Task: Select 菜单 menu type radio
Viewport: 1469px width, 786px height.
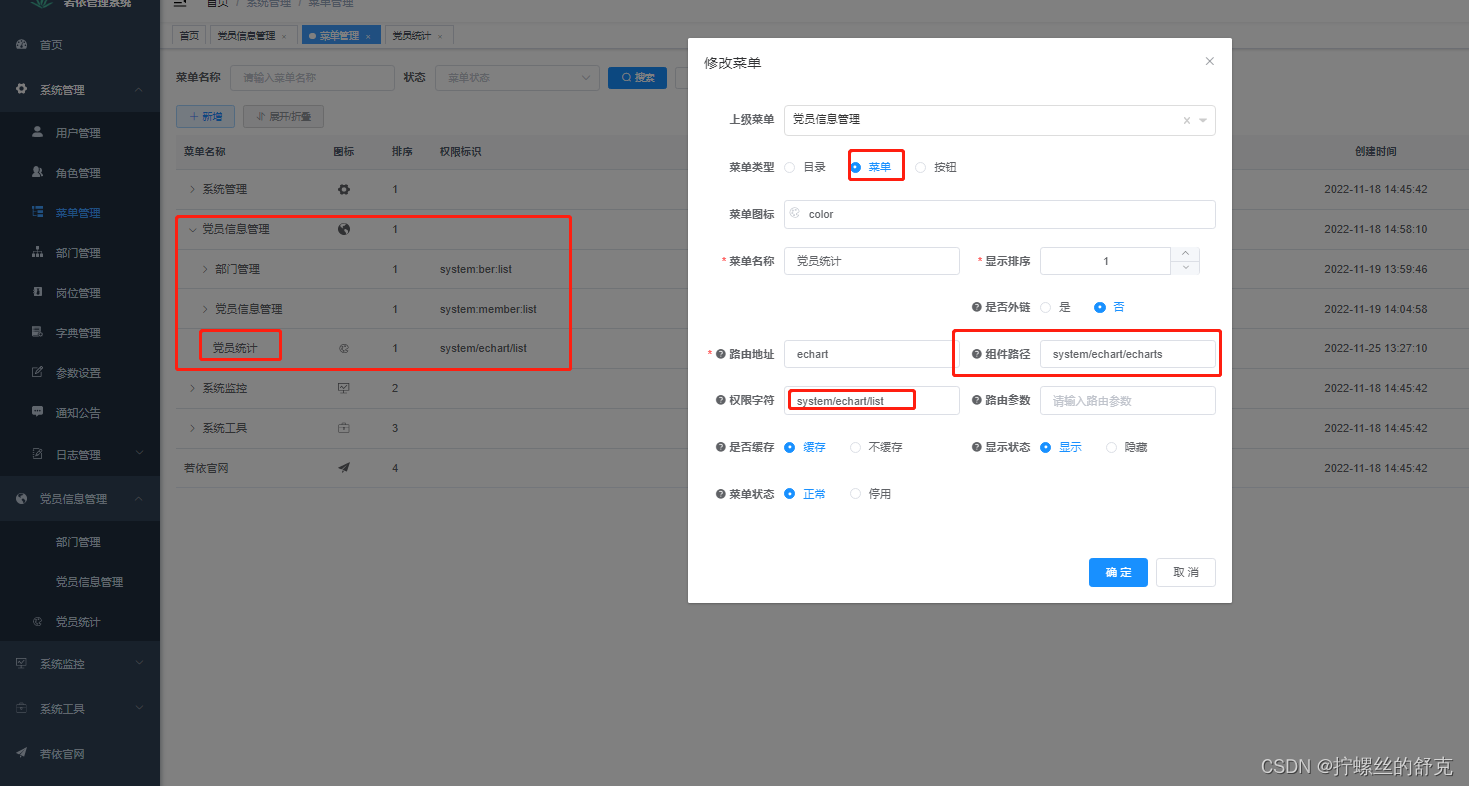Action: (x=856, y=167)
